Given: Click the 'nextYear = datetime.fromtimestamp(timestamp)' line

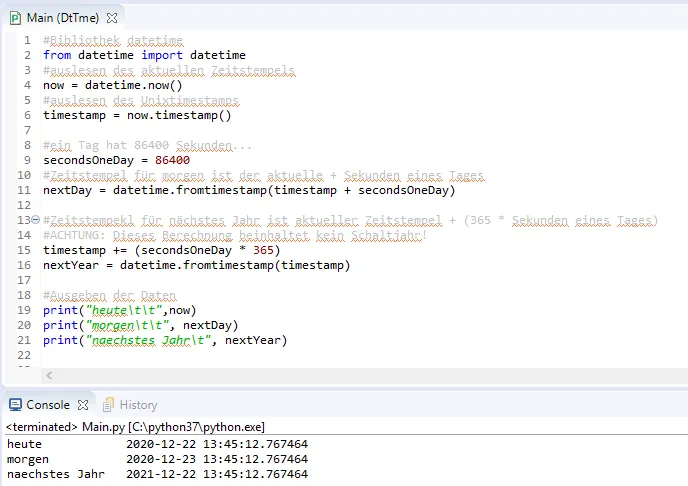Looking at the screenshot, I should [x=197, y=265].
